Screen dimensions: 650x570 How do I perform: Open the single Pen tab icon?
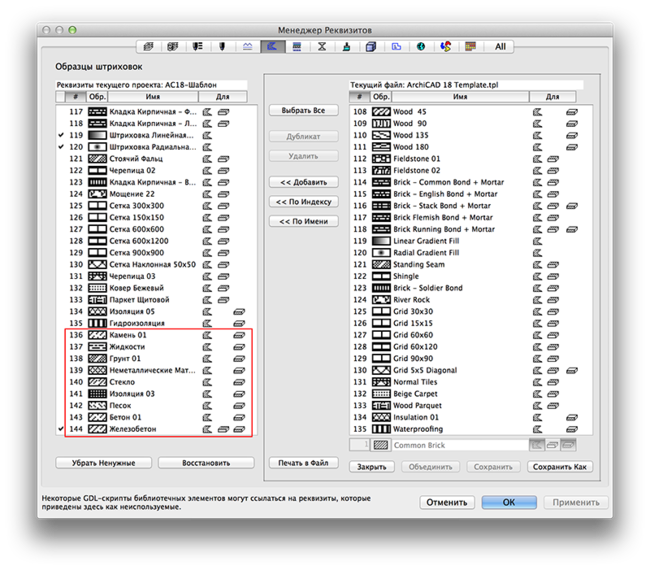coord(222,46)
